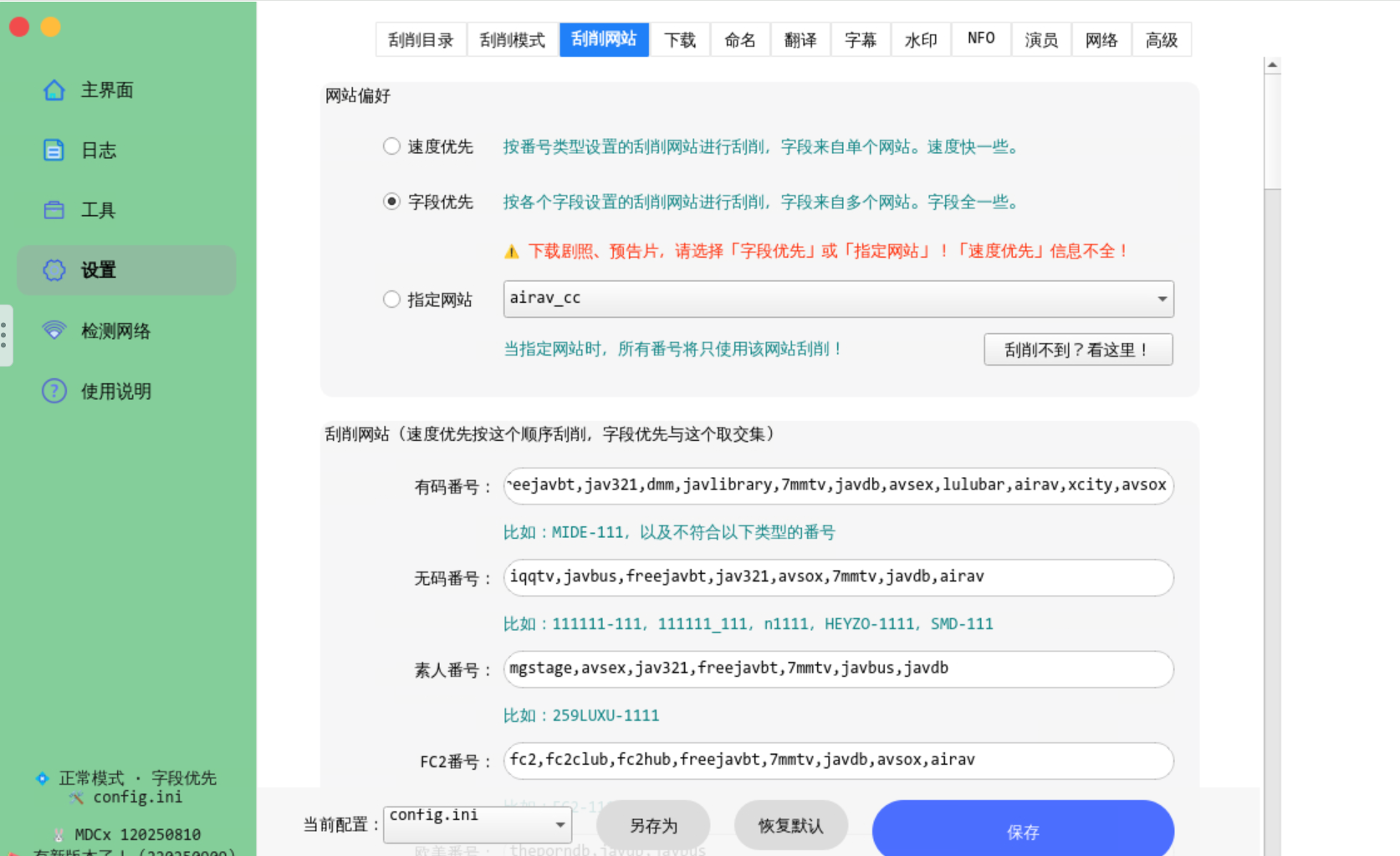The image size is (1400, 856).
Task: Open the wifi icon 检测网络
Action: click(x=54, y=331)
